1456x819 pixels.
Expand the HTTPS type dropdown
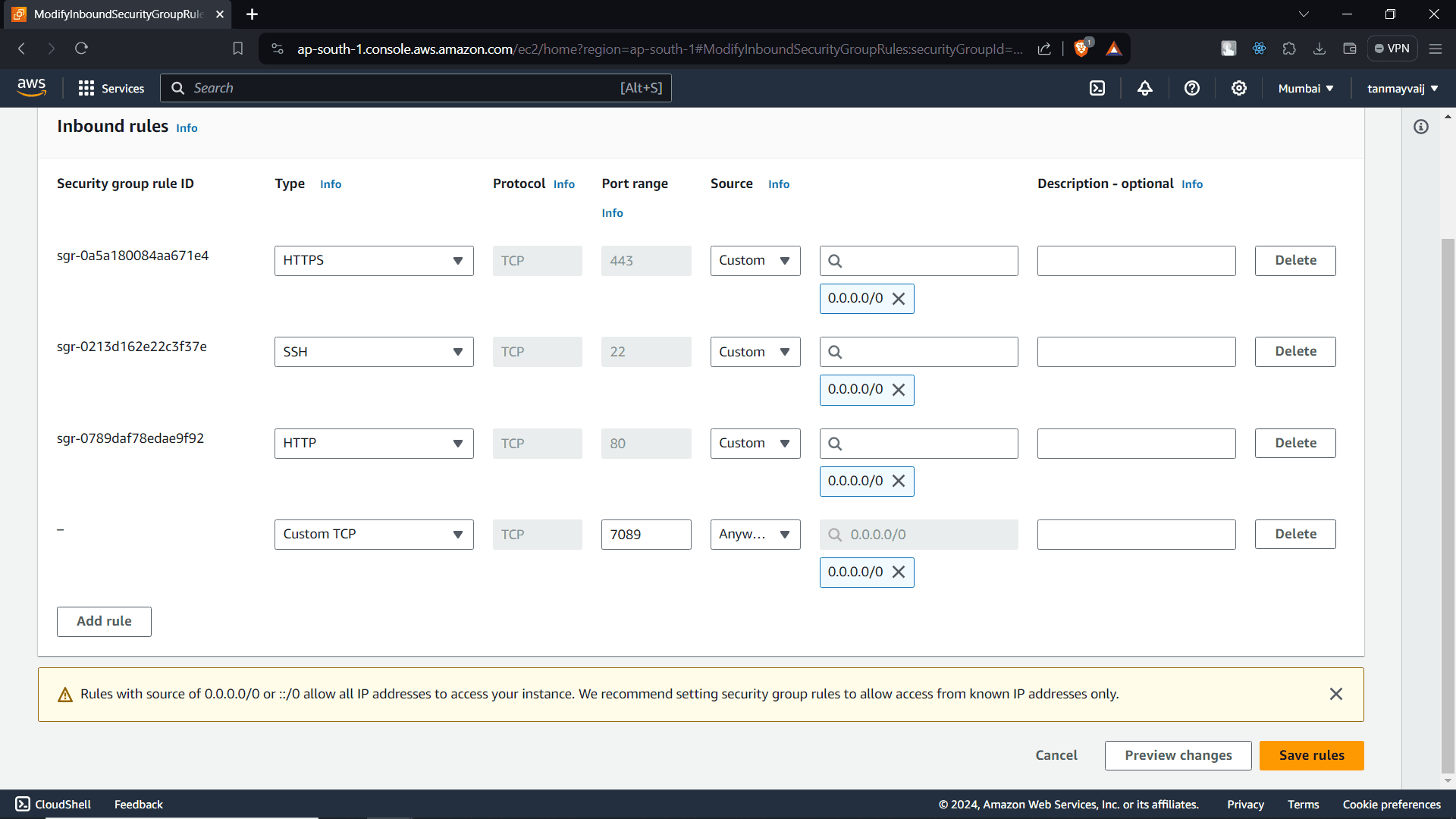click(x=374, y=261)
